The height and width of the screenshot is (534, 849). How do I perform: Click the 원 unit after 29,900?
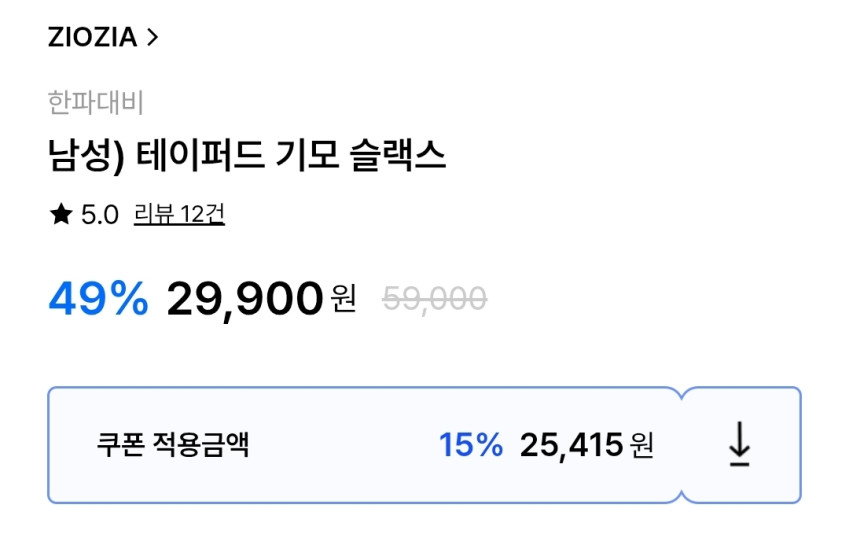coord(343,298)
